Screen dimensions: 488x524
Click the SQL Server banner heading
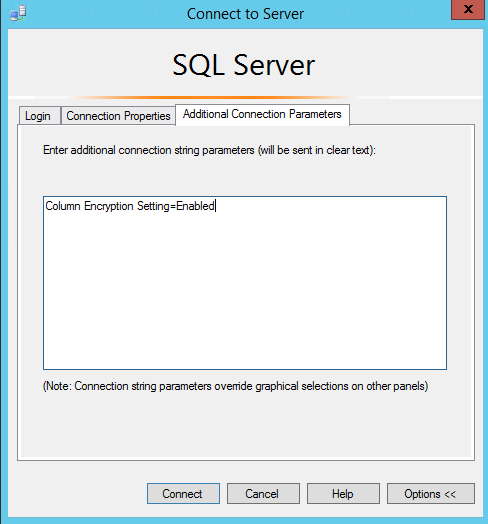pyautogui.click(x=244, y=65)
